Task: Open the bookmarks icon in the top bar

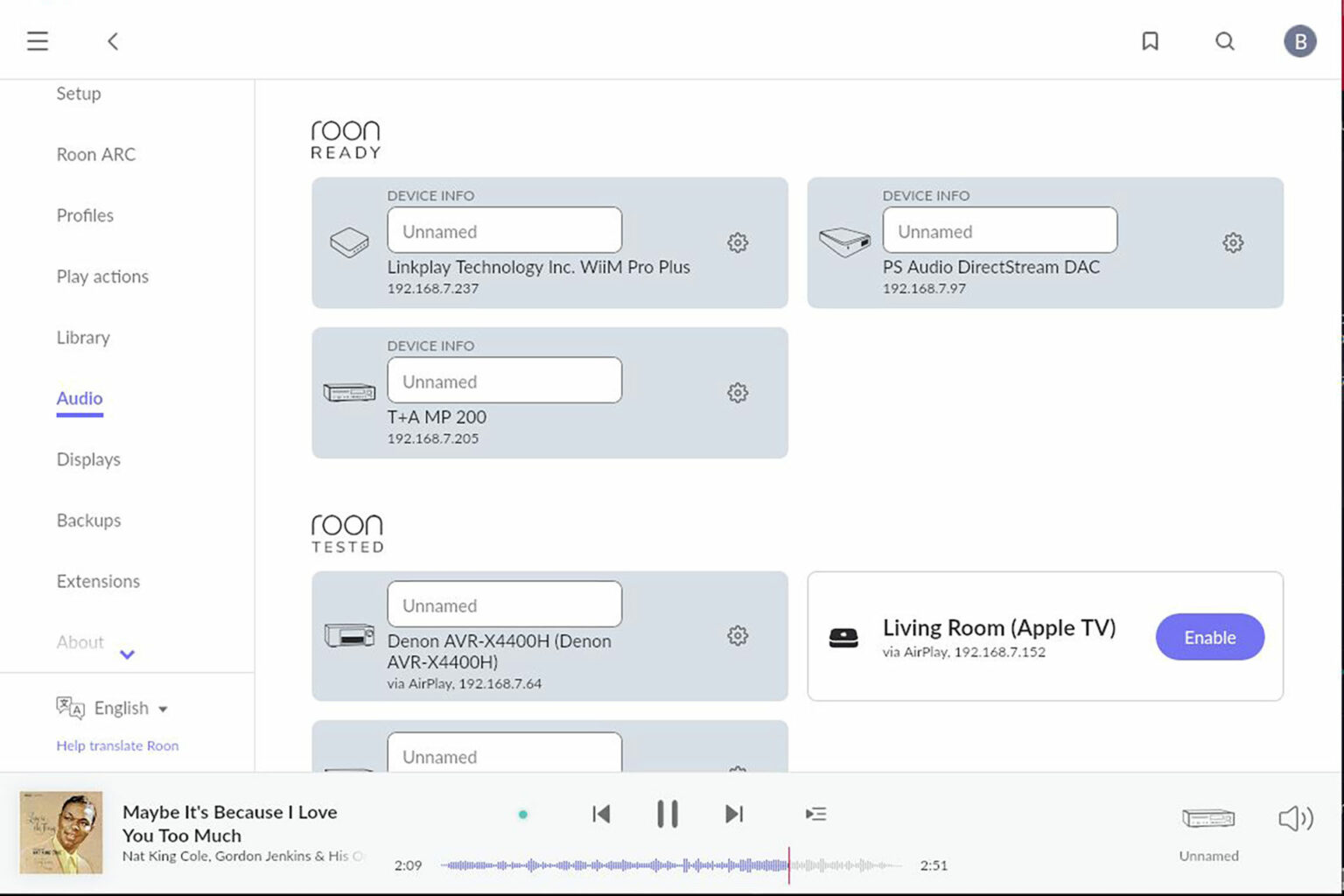Action: 1150,40
